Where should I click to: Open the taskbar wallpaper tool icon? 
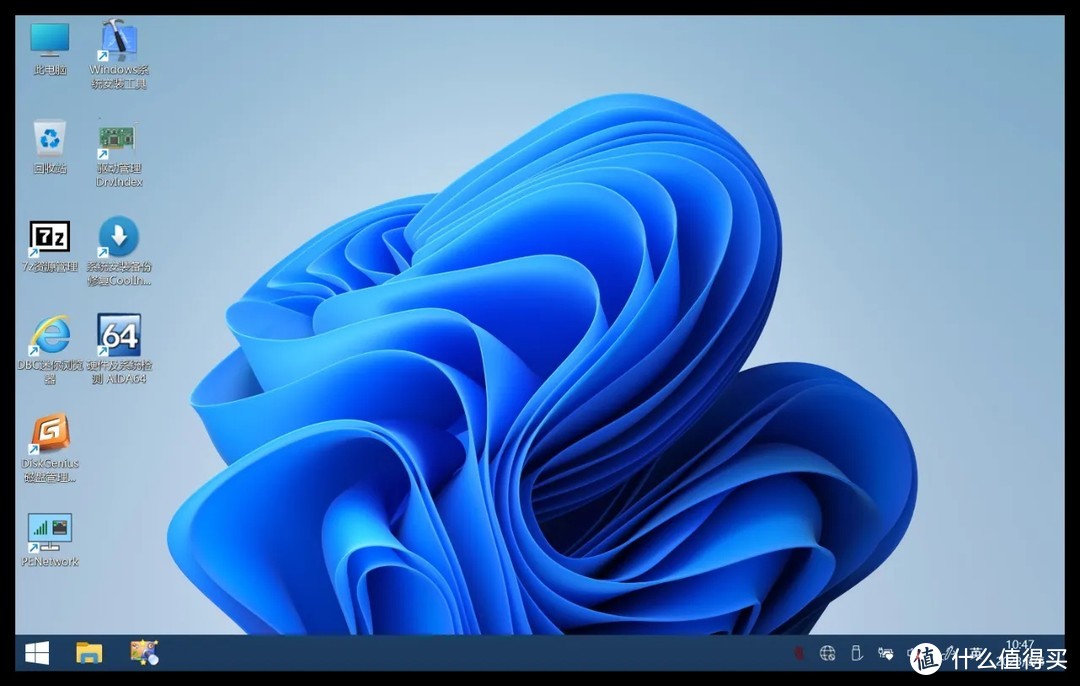coord(144,653)
